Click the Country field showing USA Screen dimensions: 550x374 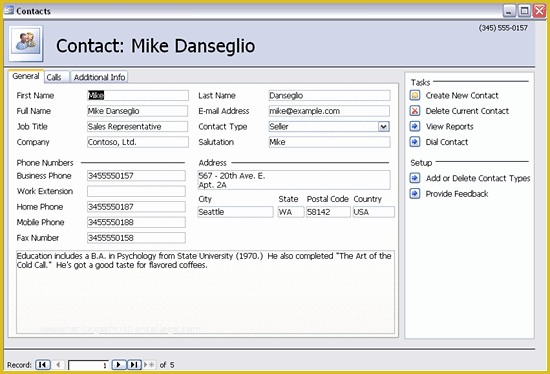pos(374,212)
